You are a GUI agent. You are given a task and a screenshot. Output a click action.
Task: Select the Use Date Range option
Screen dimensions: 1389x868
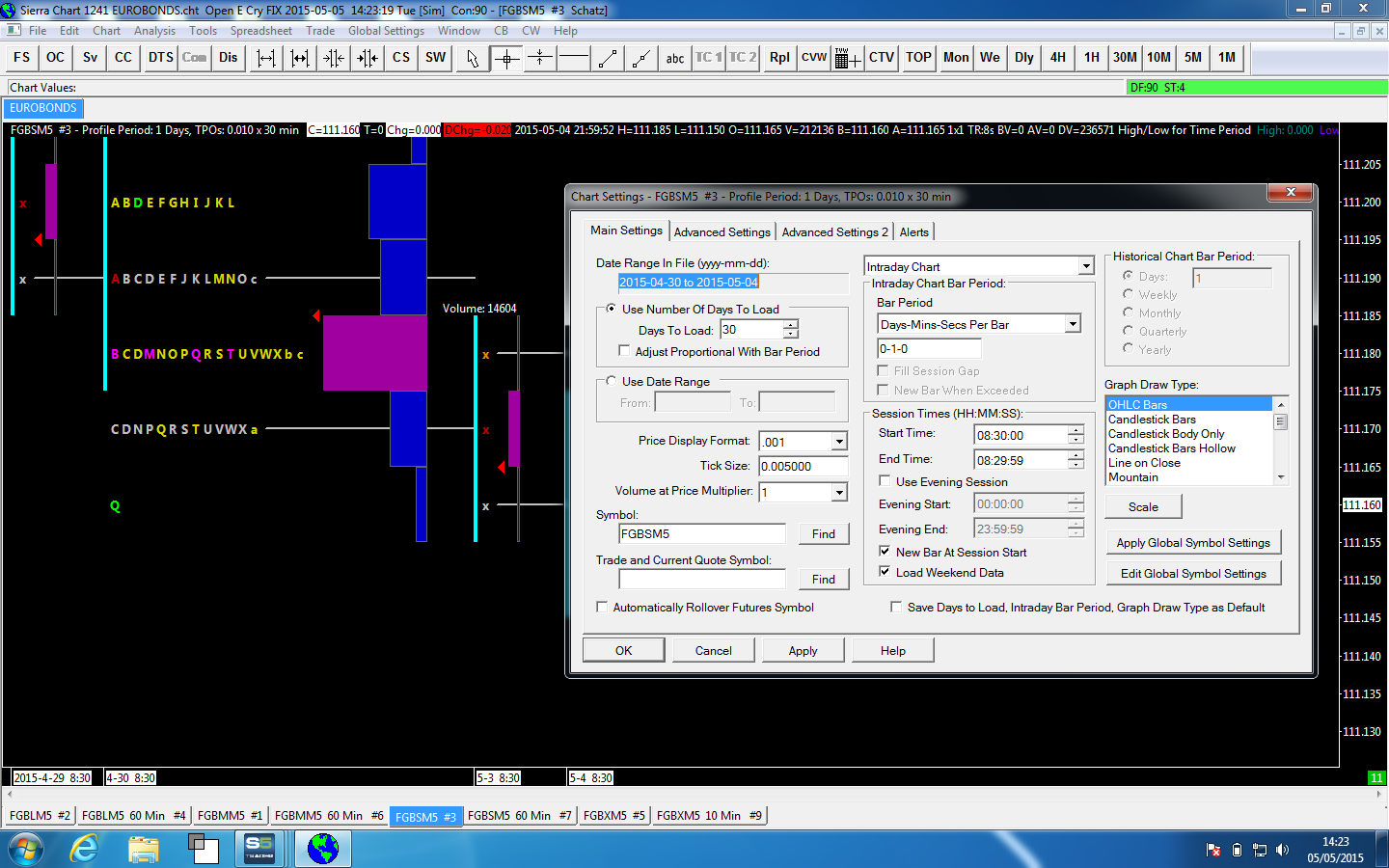pos(612,382)
